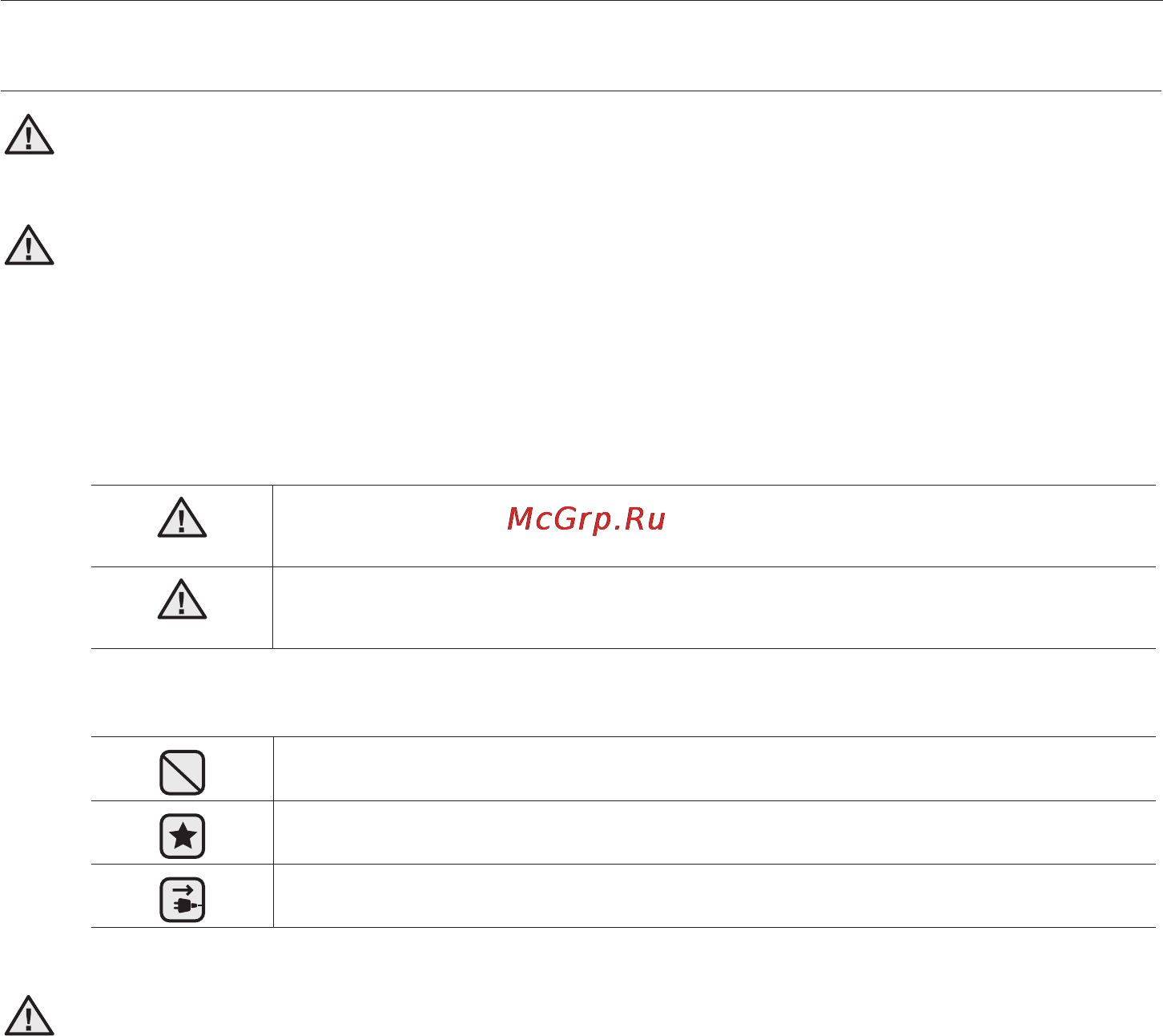Viewport: 1163px width, 1036px height.
Task: Click the blank text area beside the first margin warning triangle
Action: [x=609, y=134]
